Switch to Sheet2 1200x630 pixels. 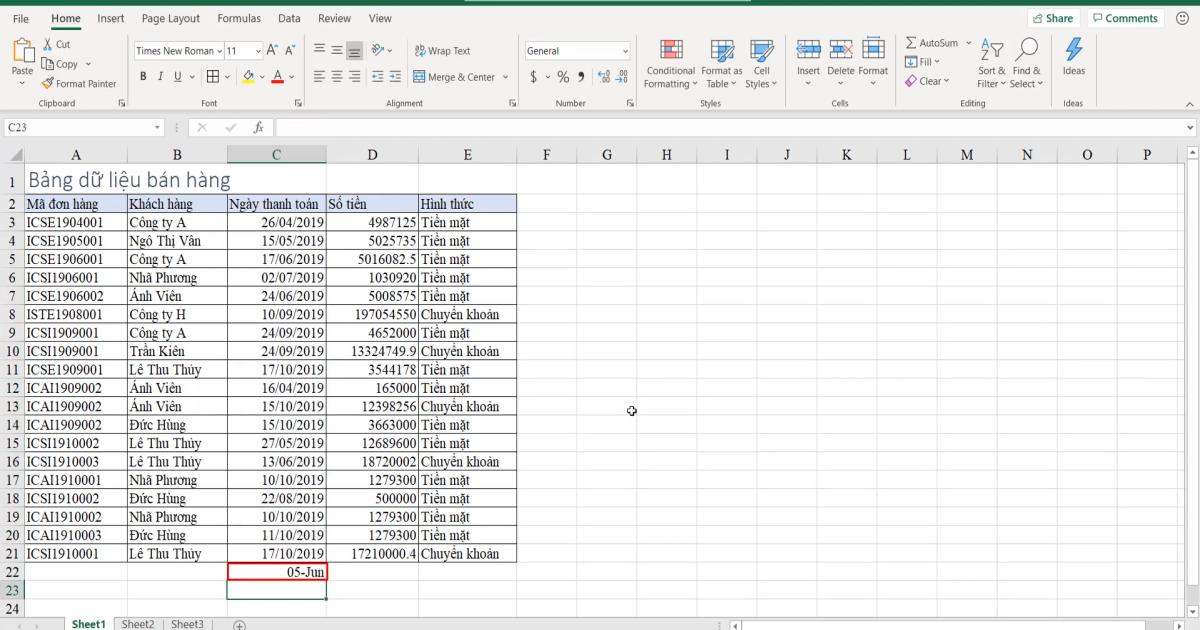click(x=138, y=623)
